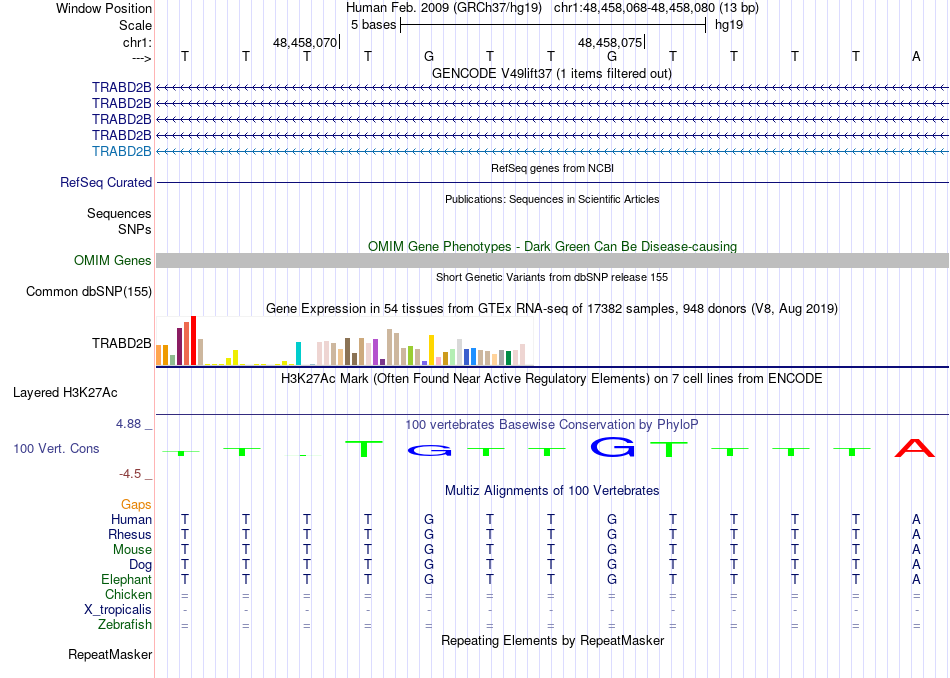950x678 pixels.
Task: Select the Rhesus species label
Action: [130, 534]
